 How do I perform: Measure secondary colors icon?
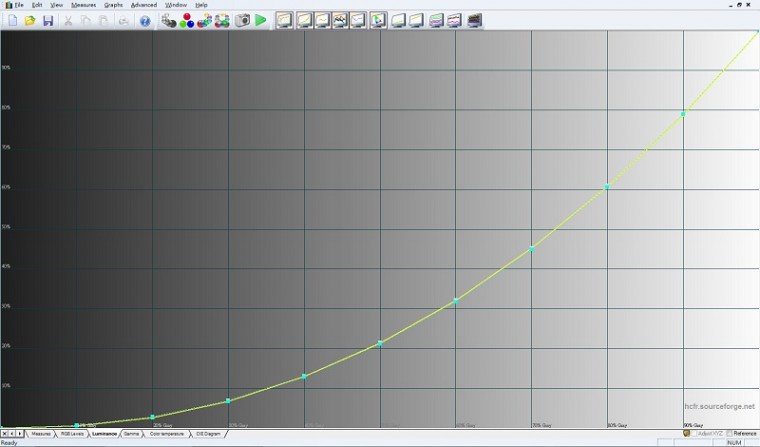click(x=205, y=20)
